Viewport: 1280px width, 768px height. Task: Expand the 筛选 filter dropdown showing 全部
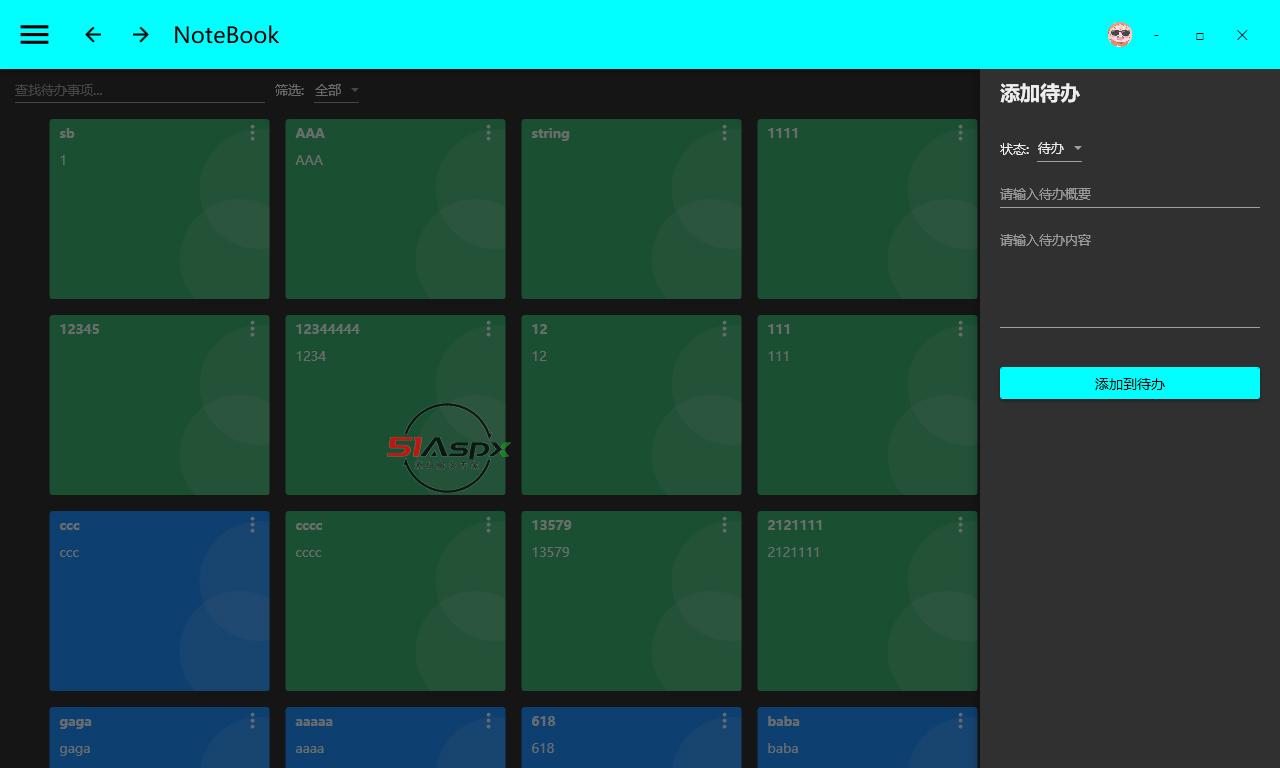[337, 90]
